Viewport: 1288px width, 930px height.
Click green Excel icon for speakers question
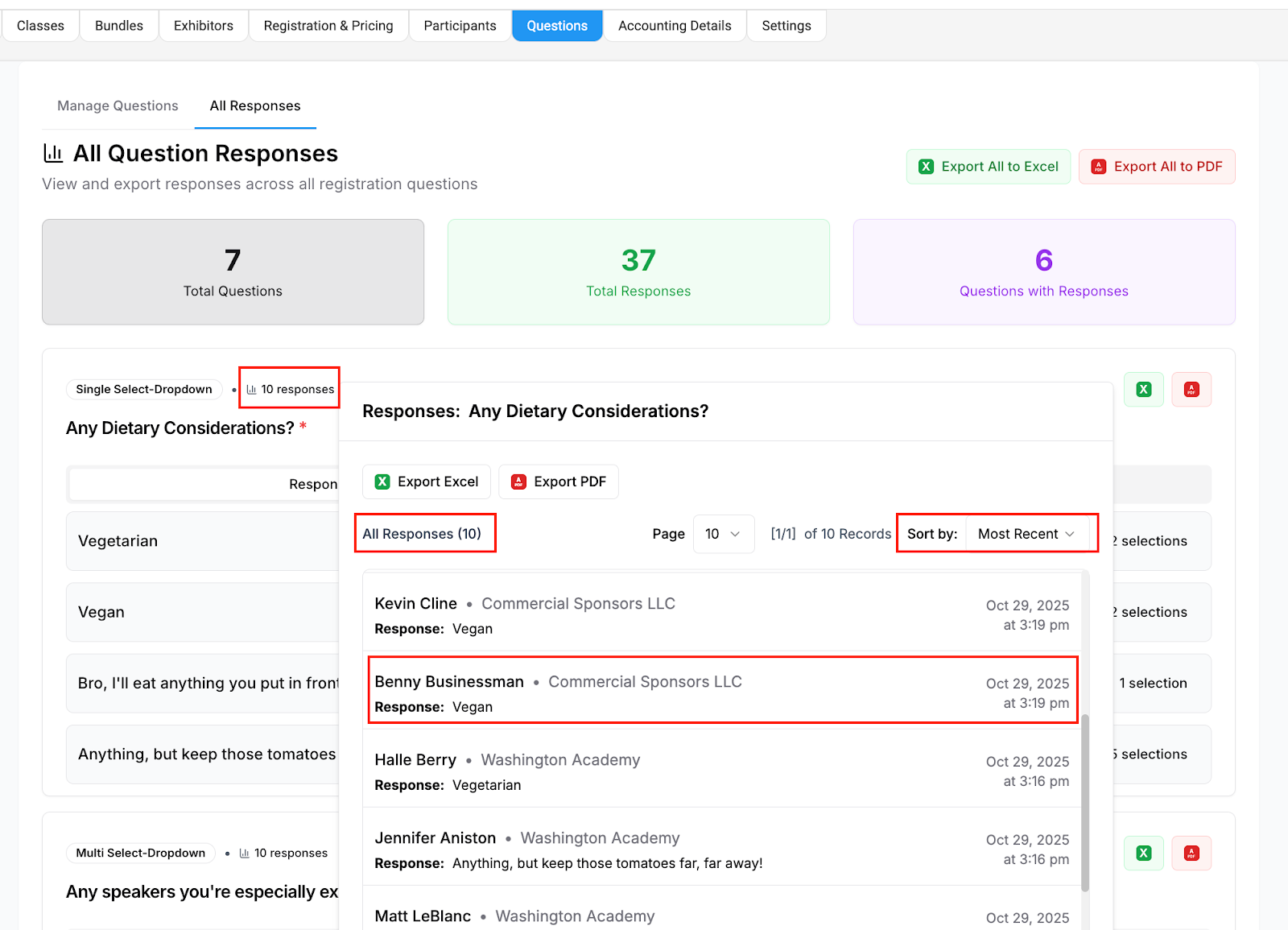tap(1143, 854)
